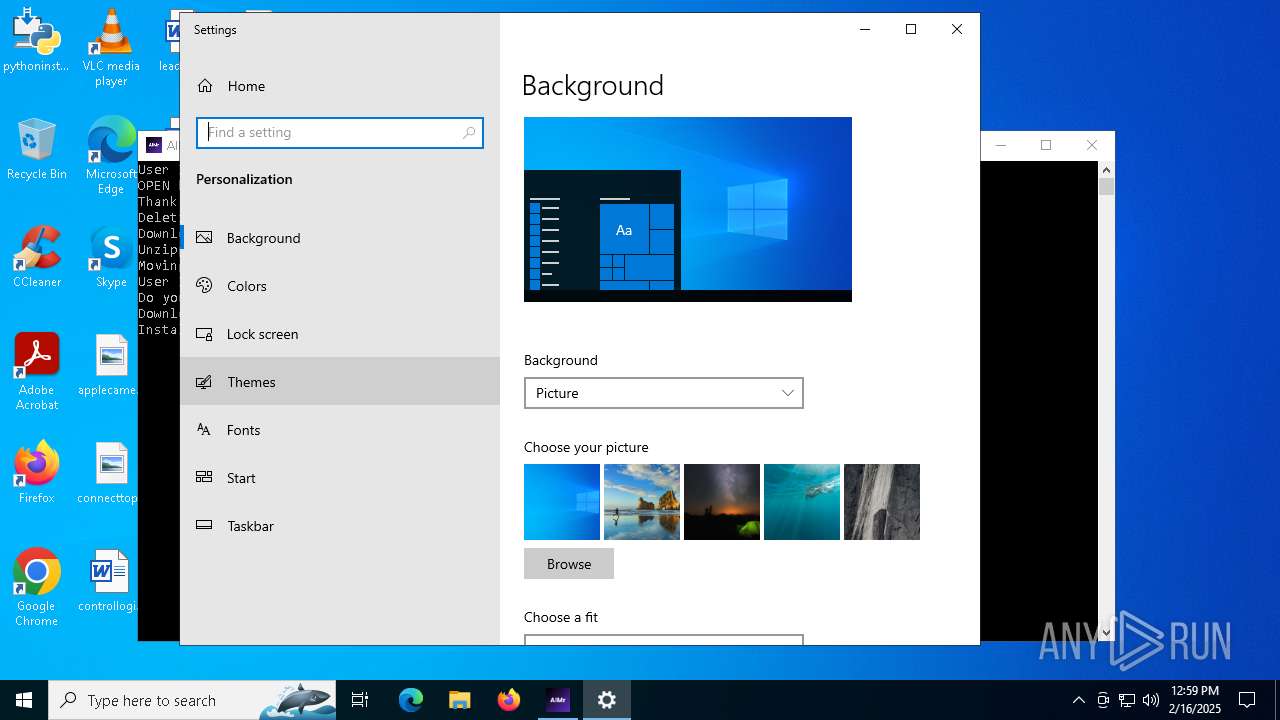The height and width of the screenshot is (720, 1280).
Task: Open Edge from the taskbar
Action: [411, 700]
